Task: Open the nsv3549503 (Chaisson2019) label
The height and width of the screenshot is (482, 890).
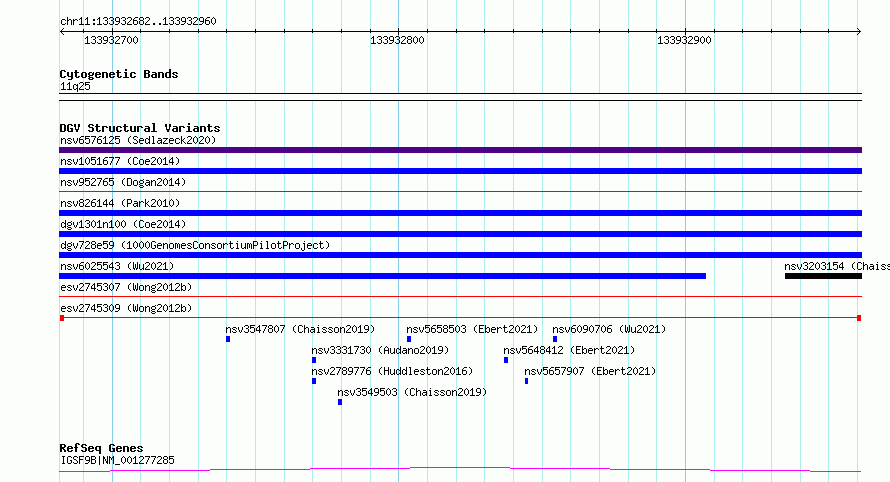Action: pyautogui.click(x=412, y=392)
